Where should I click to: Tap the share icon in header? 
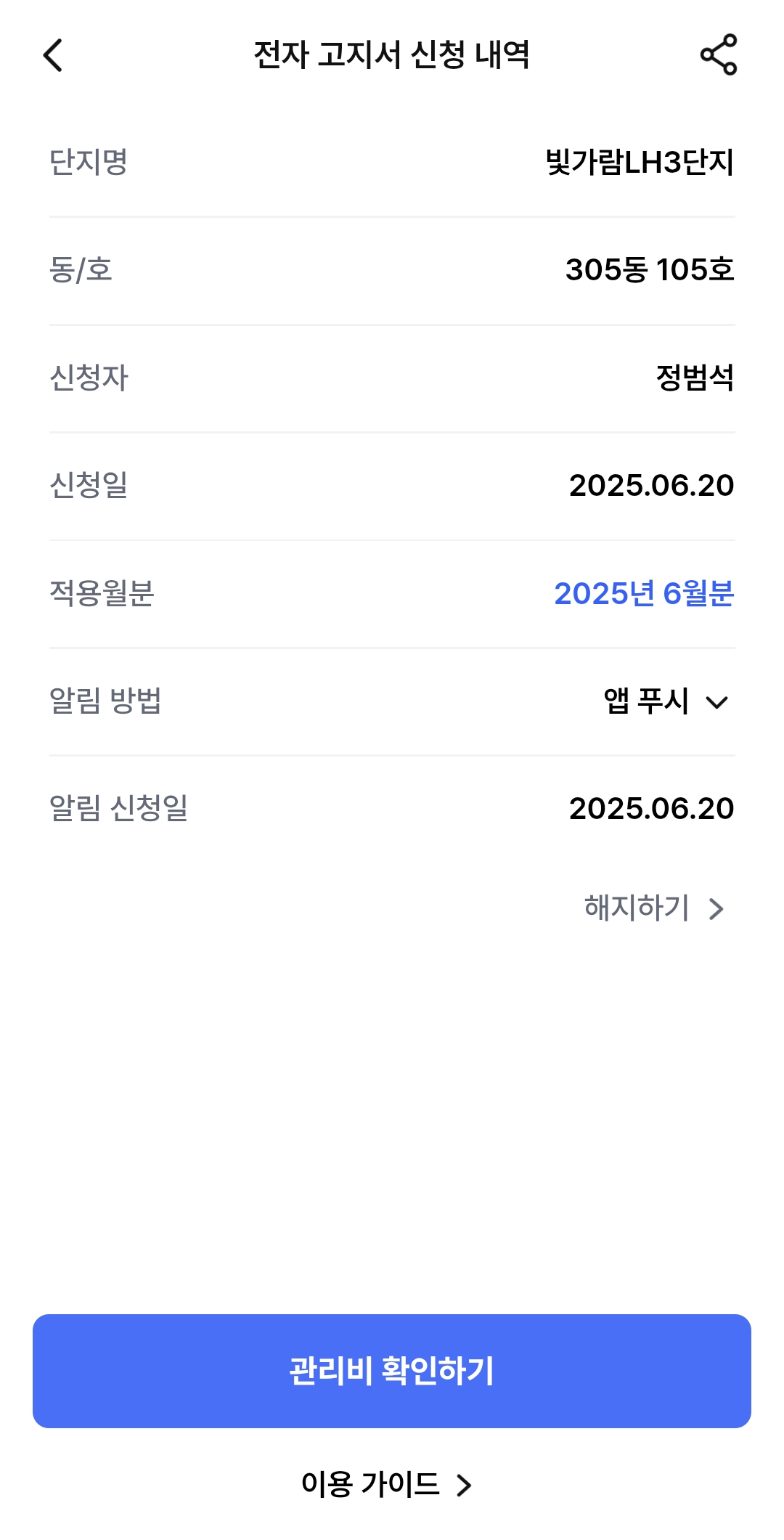pos(718,55)
